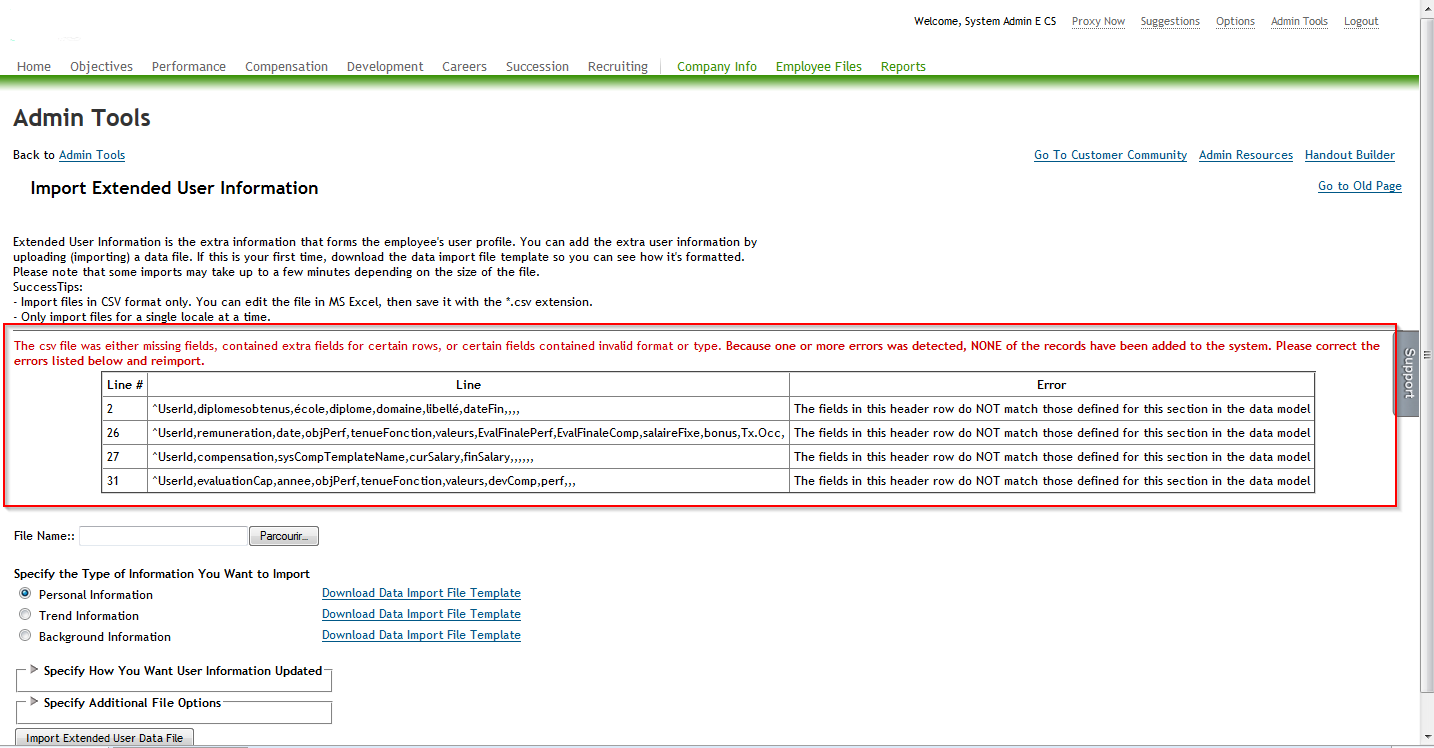Viewport: 1434px width, 748px height.
Task: Open the Company Info tab
Action: (717, 67)
